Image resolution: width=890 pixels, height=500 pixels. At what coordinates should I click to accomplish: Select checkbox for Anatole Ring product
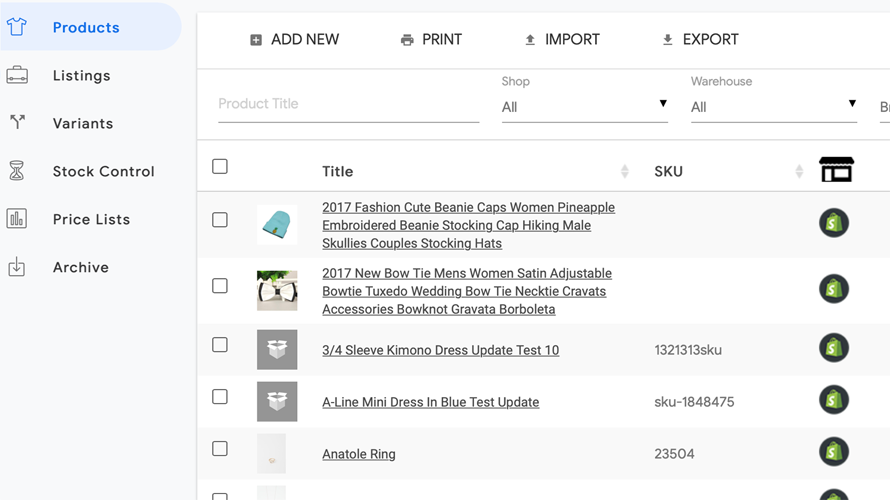[x=220, y=449]
